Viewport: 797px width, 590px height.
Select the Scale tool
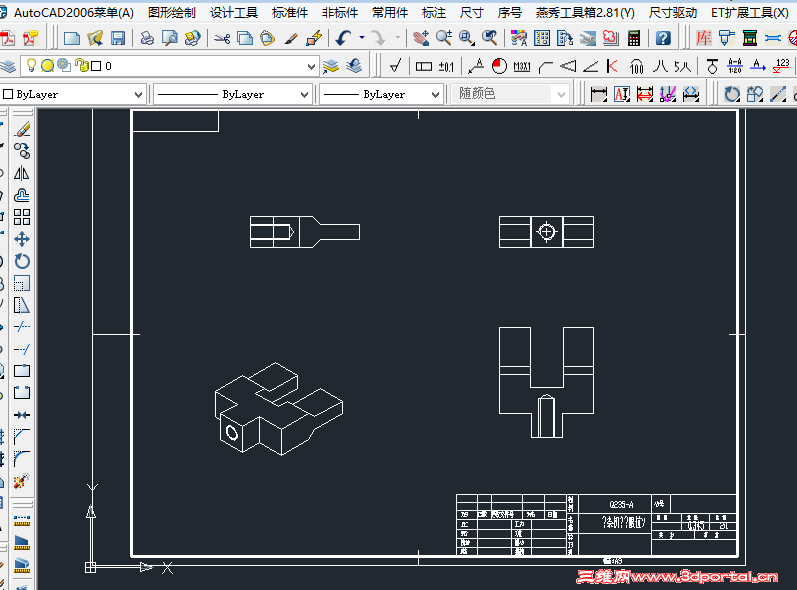pos(22,283)
